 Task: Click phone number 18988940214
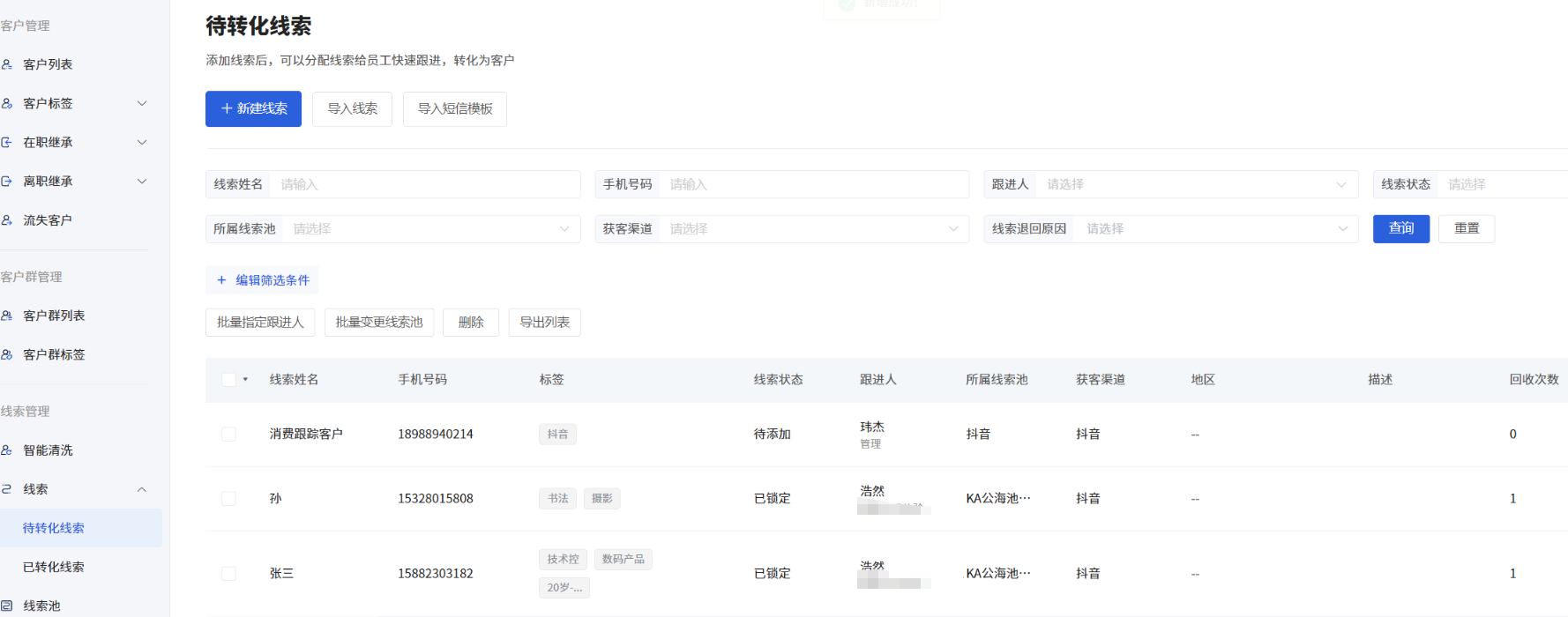click(436, 435)
